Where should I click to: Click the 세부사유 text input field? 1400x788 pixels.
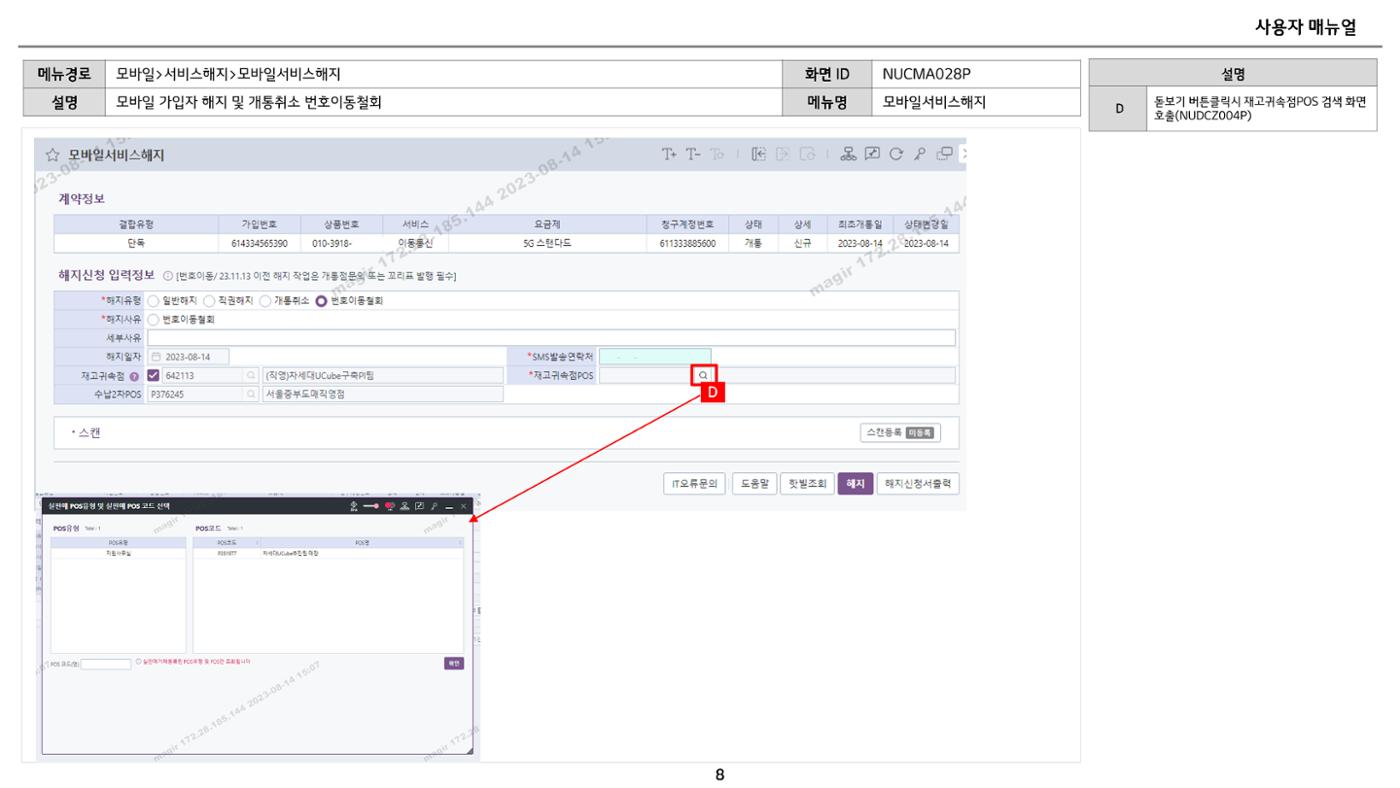coord(550,338)
